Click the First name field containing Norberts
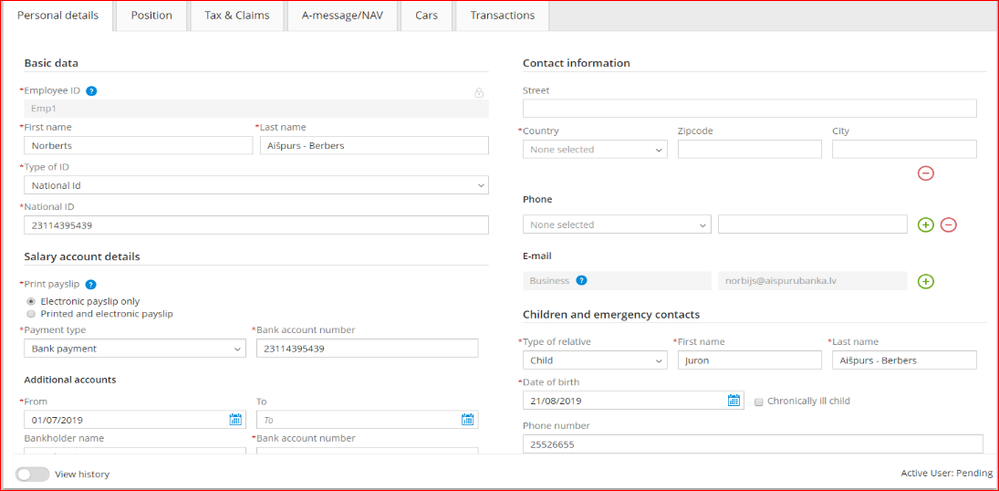Viewport: 999px width, 491px height. click(x=138, y=145)
